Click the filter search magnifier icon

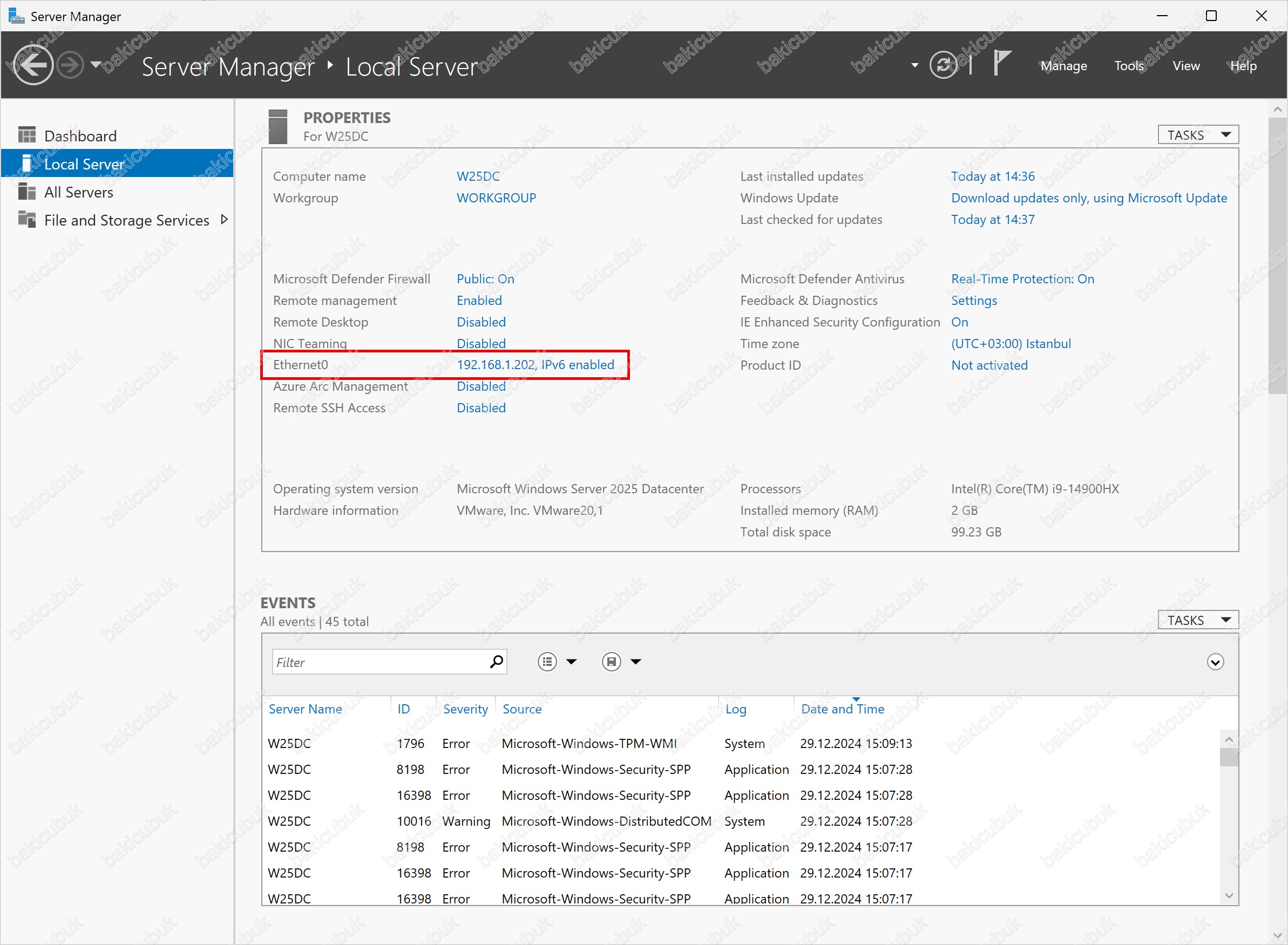coord(496,662)
